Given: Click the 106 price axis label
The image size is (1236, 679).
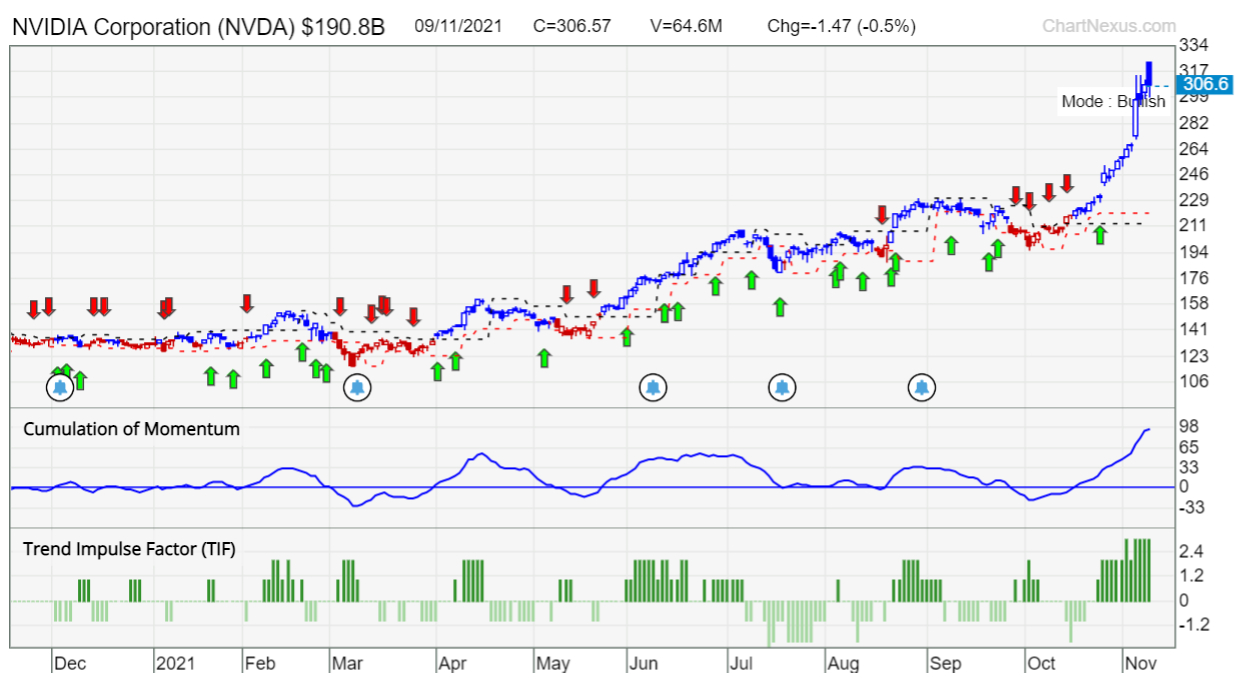Looking at the screenshot, I should (x=1193, y=381).
